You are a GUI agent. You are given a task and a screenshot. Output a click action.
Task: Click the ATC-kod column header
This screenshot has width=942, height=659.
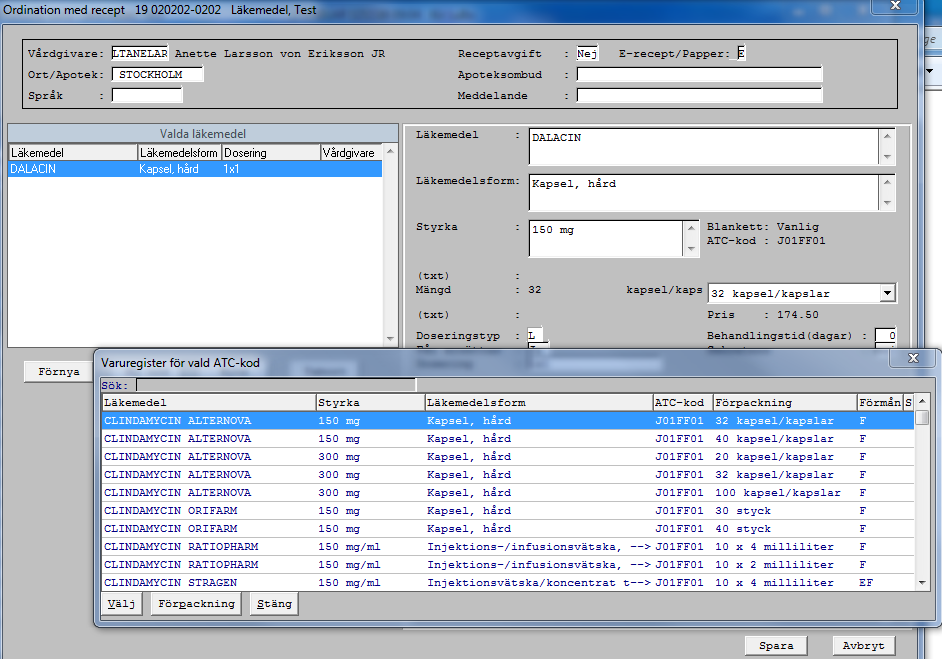683,402
